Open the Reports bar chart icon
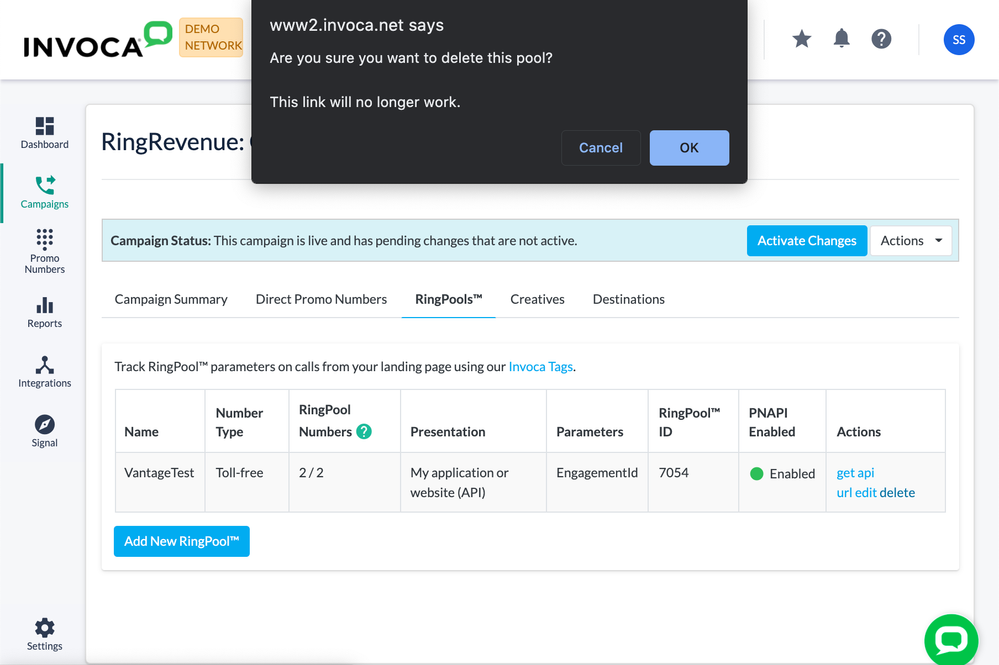The image size is (999, 665). tap(45, 306)
